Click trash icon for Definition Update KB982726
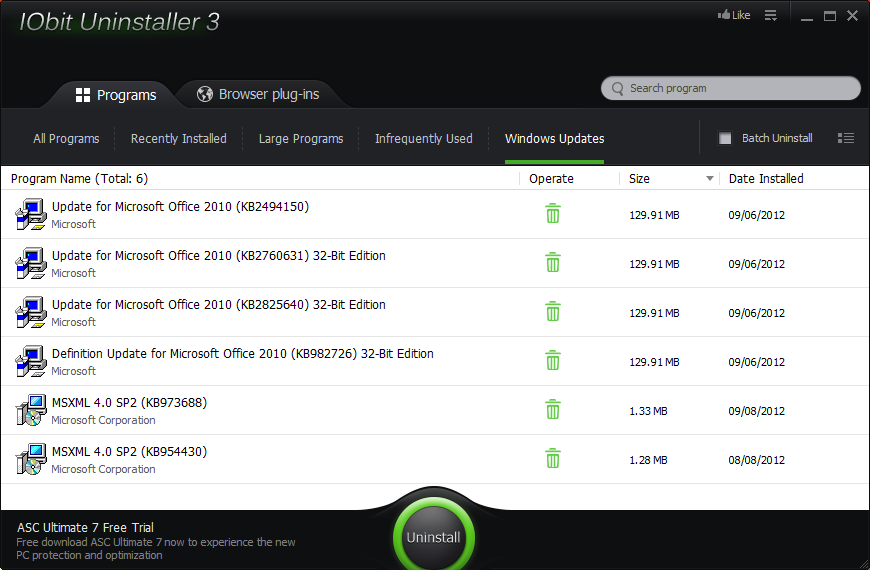The width and height of the screenshot is (870, 570). pos(553,360)
